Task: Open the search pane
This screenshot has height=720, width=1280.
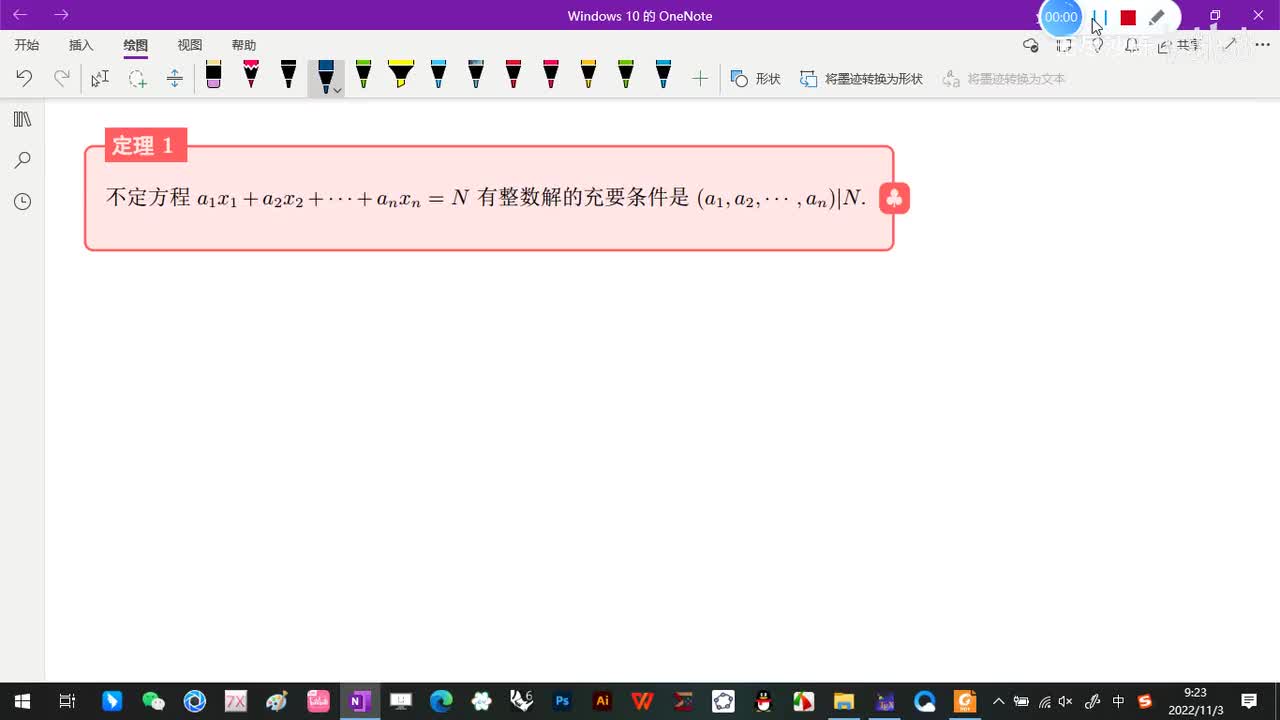Action: click(x=22, y=160)
